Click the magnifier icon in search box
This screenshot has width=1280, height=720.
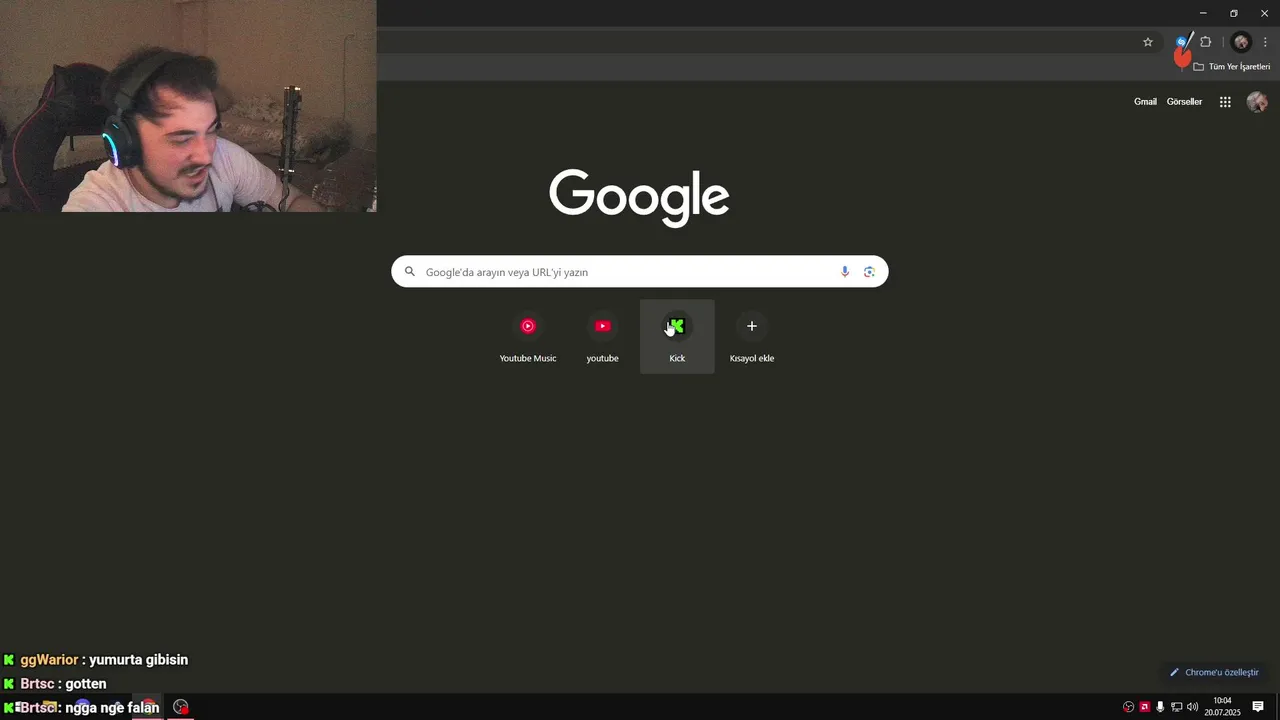(409, 272)
